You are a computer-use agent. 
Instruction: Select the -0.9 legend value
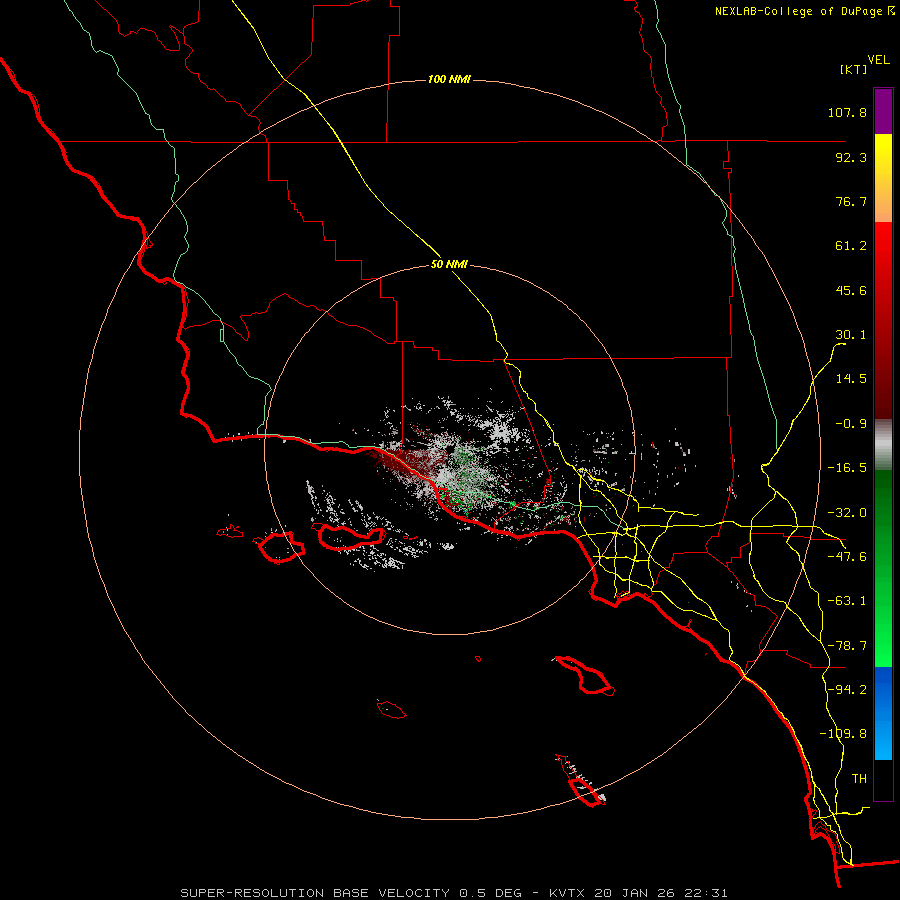[x=851, y=424]
